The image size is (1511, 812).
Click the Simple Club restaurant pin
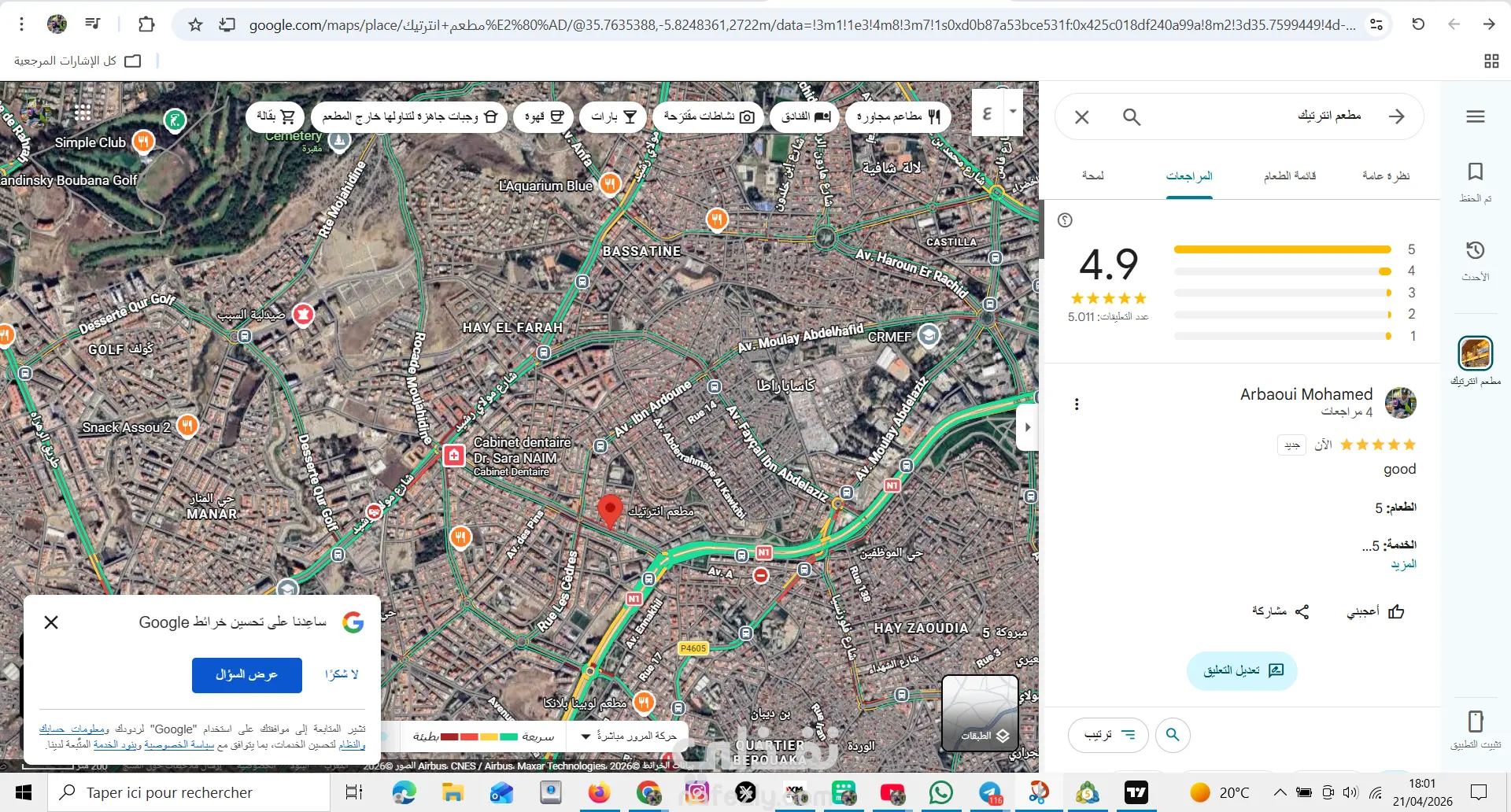click(x=143, y=142)
